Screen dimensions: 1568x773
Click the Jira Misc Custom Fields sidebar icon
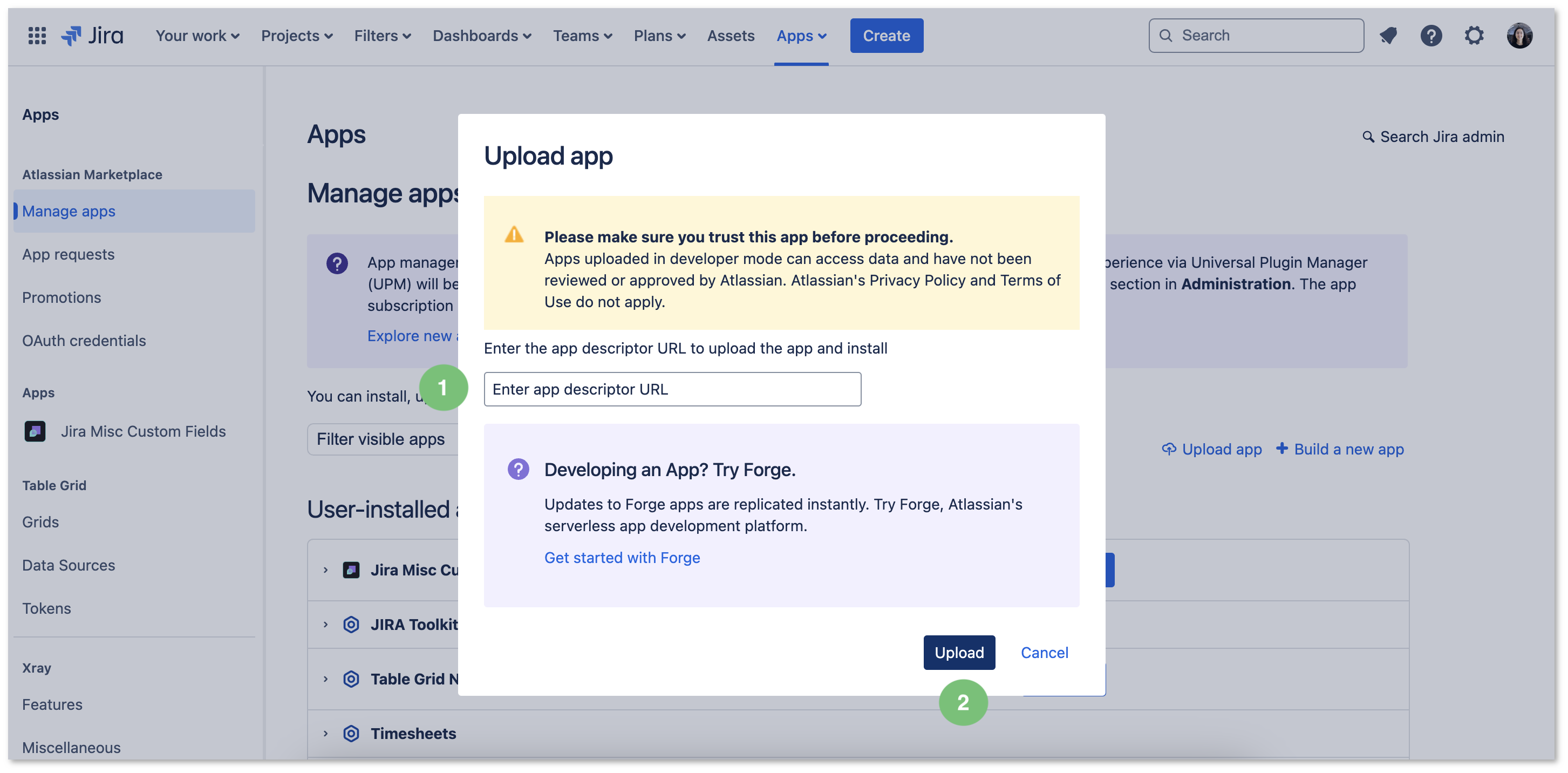(x=35, y=431)
